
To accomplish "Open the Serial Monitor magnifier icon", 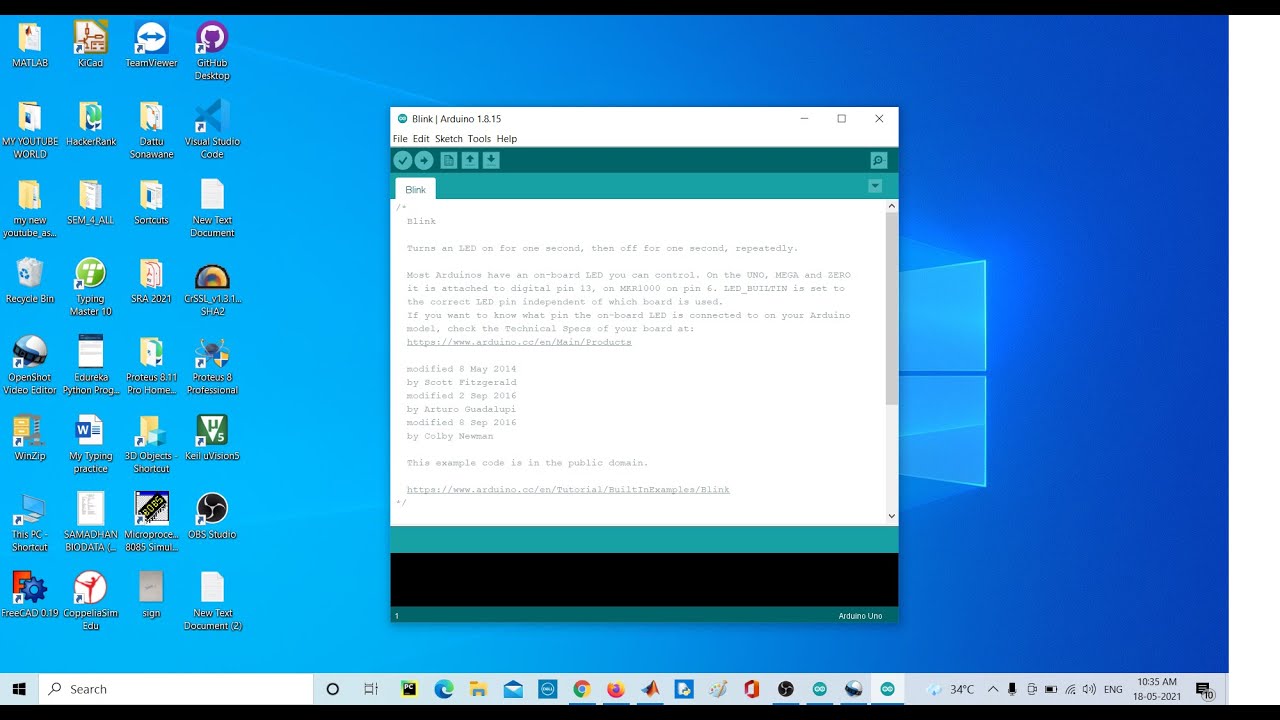I will (879, 160).
